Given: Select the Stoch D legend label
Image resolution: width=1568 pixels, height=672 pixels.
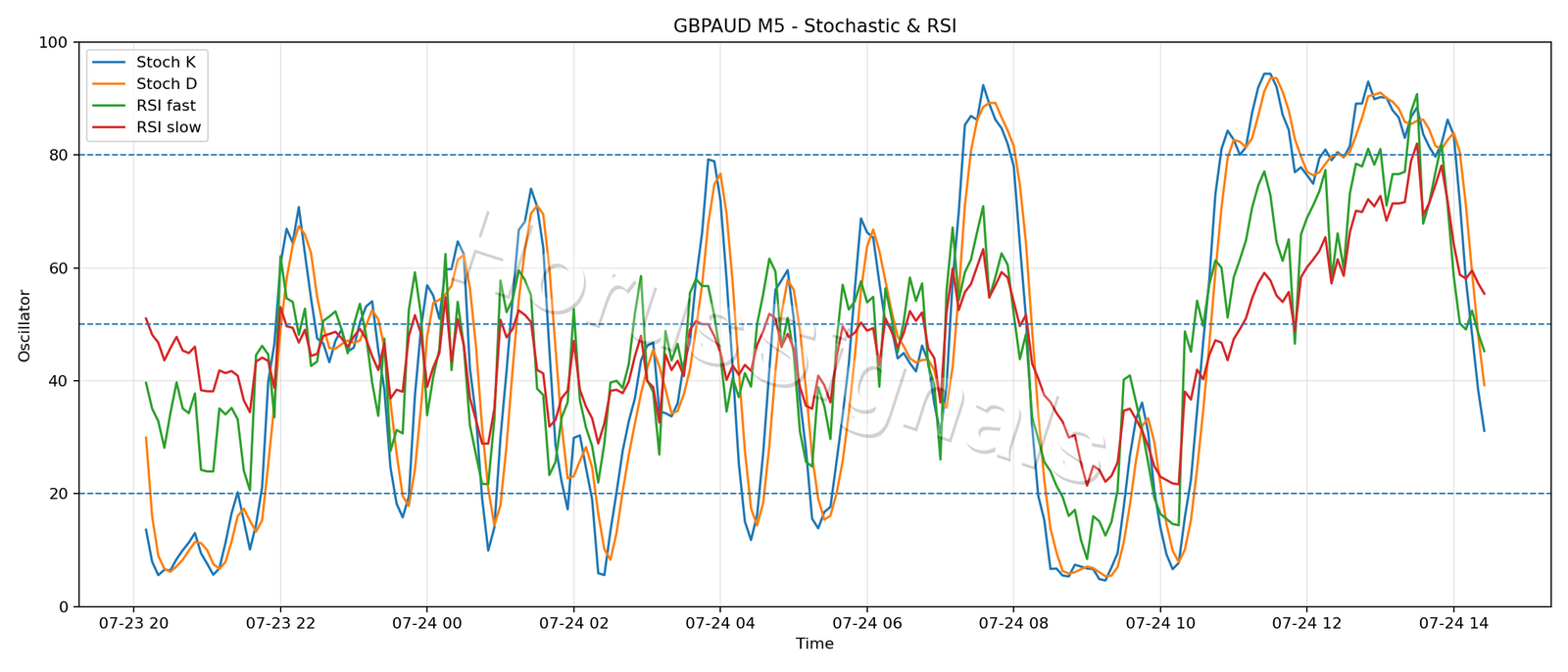Looking at the screenshot, I should tap(167, 84).
